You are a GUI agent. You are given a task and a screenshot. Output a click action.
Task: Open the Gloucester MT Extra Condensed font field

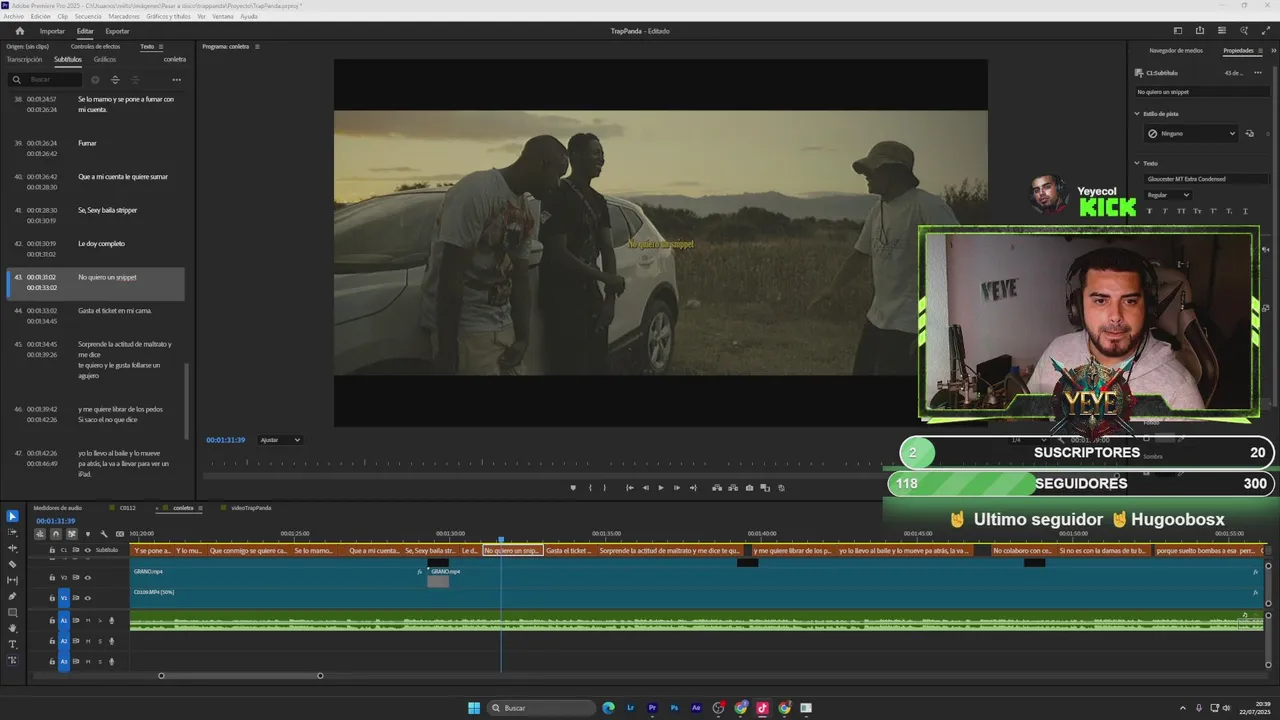pyautogui.click(x=1206, y=179)
